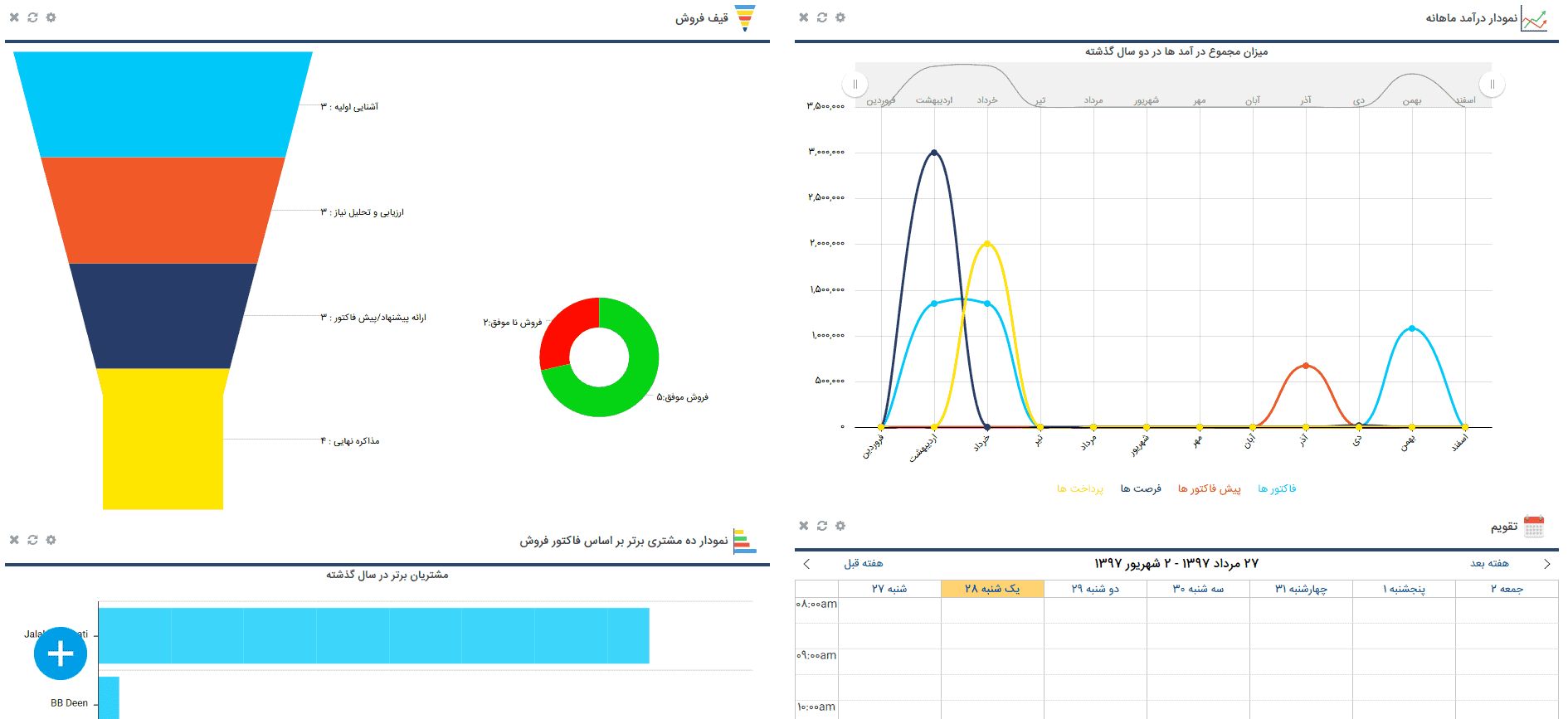Viewport: 1568px width, 719px height.
Task: Open settings gear of sales funnel widget
Action: pos(51,17)
